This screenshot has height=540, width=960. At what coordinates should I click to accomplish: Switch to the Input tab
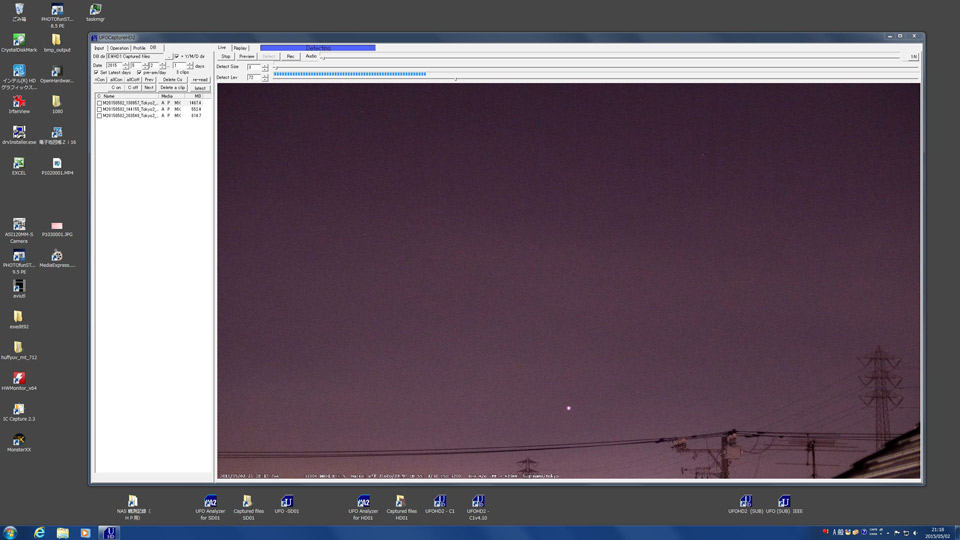99,48
